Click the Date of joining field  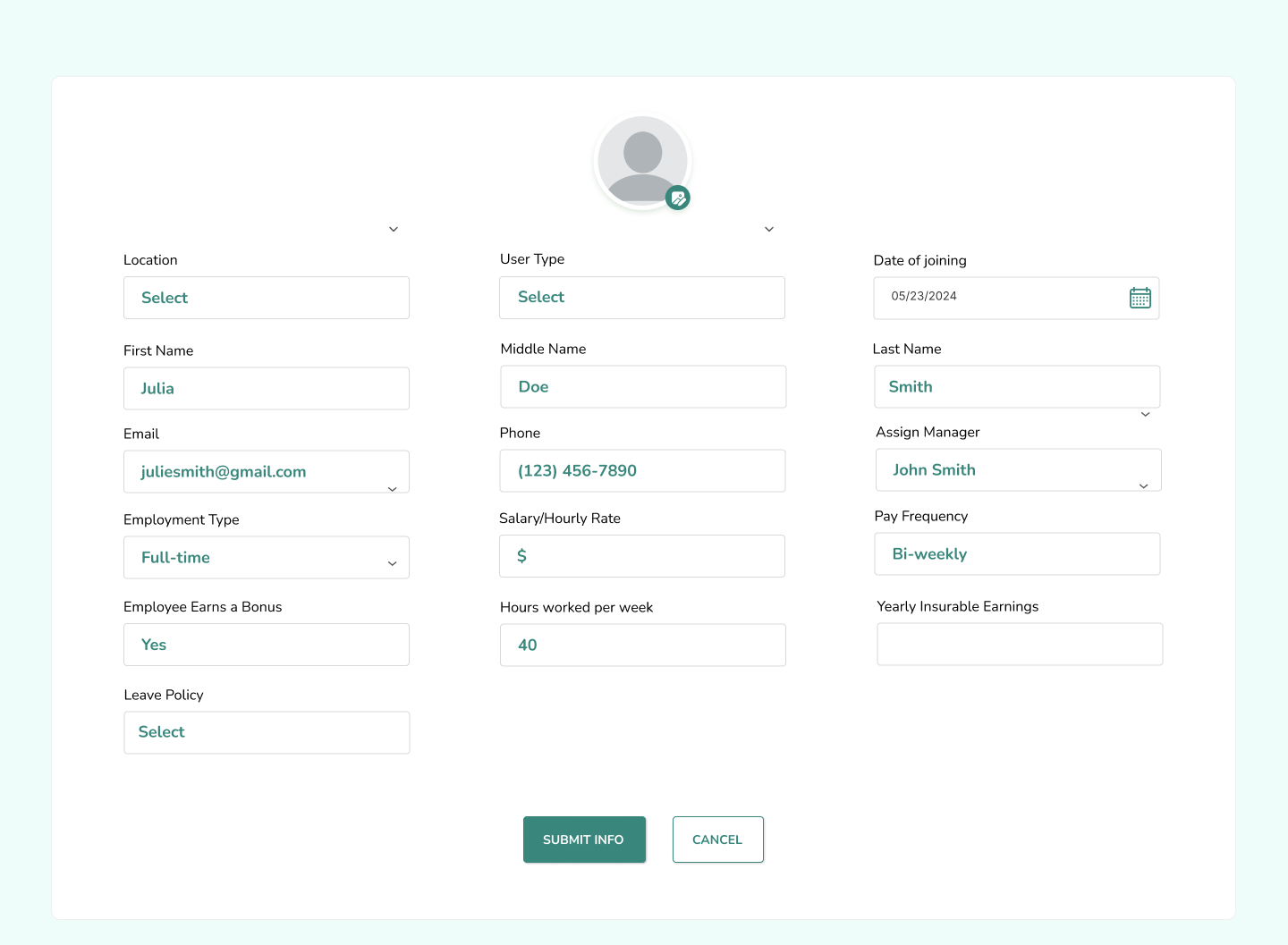[x=1016, y=298]
